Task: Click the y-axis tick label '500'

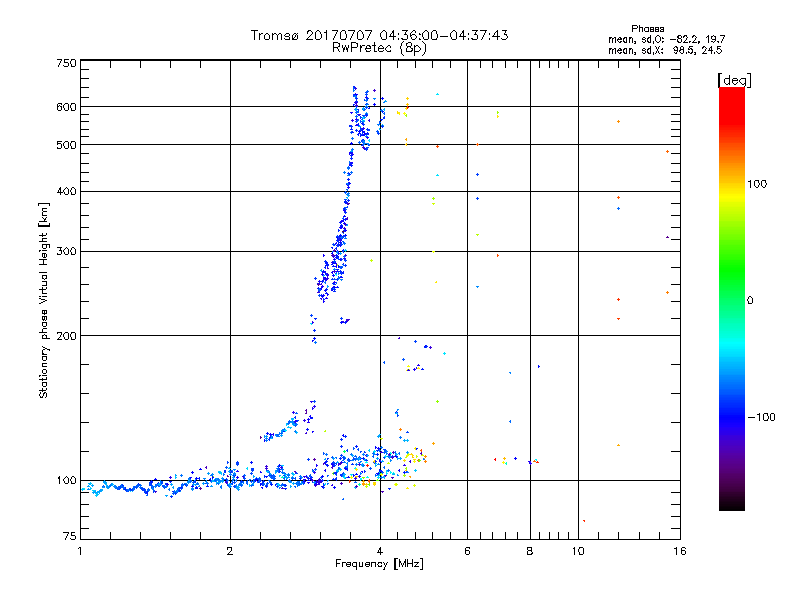Action: [x=66, y=145]
